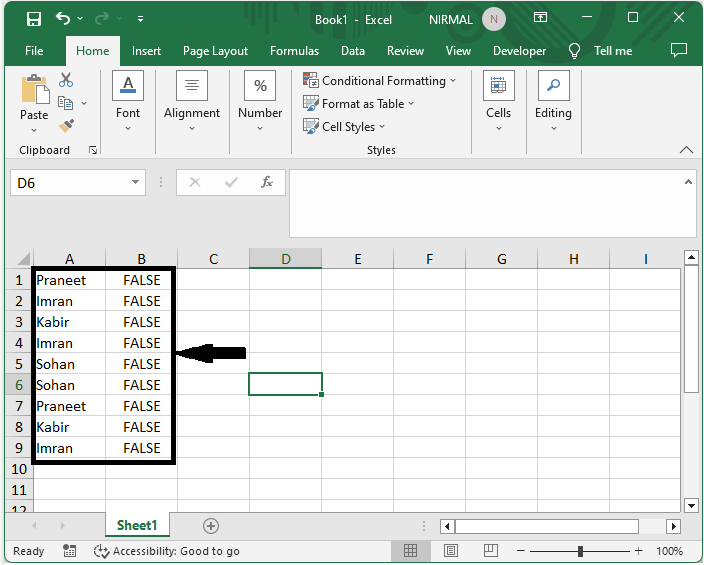This screenshot has height=565, width=704.
Task: Click the macro recording status bar icon
Action: [70, 551]
